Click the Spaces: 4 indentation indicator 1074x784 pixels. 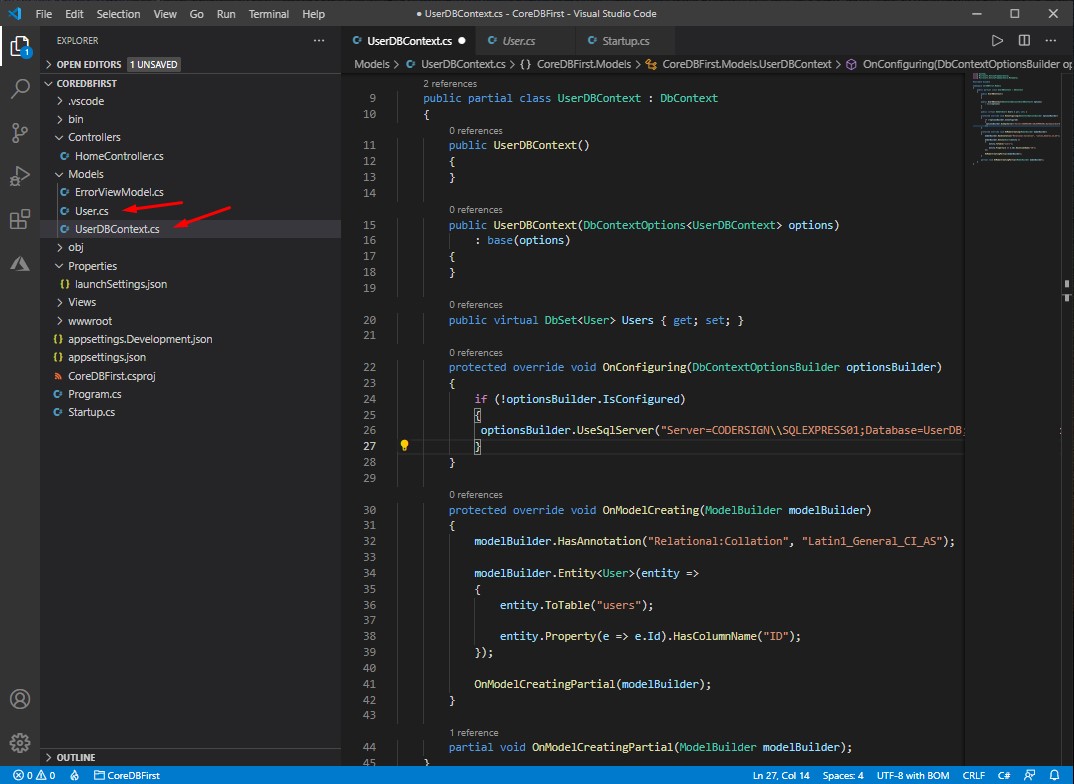(843, 775)
